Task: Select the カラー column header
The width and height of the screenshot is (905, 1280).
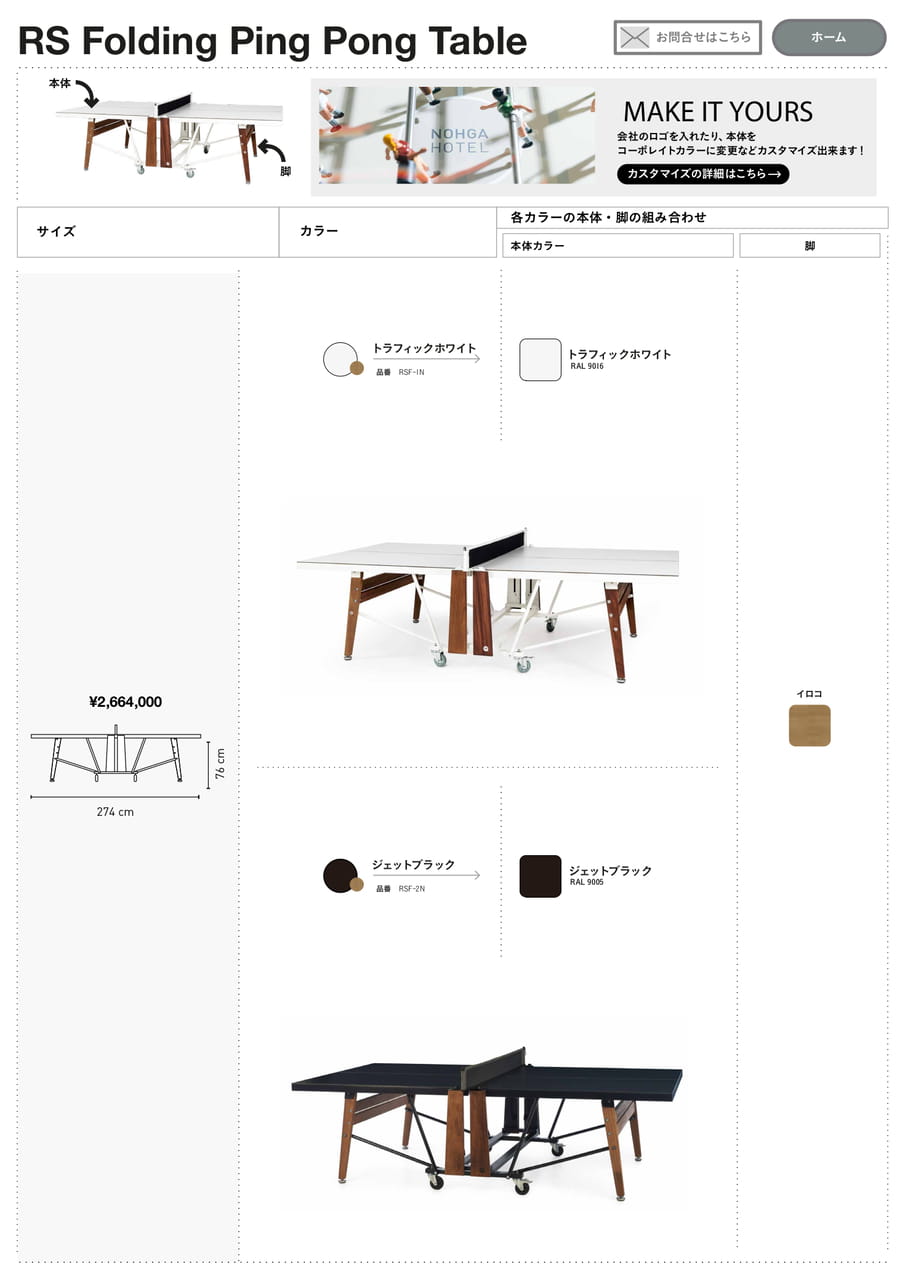Action: 388,232
